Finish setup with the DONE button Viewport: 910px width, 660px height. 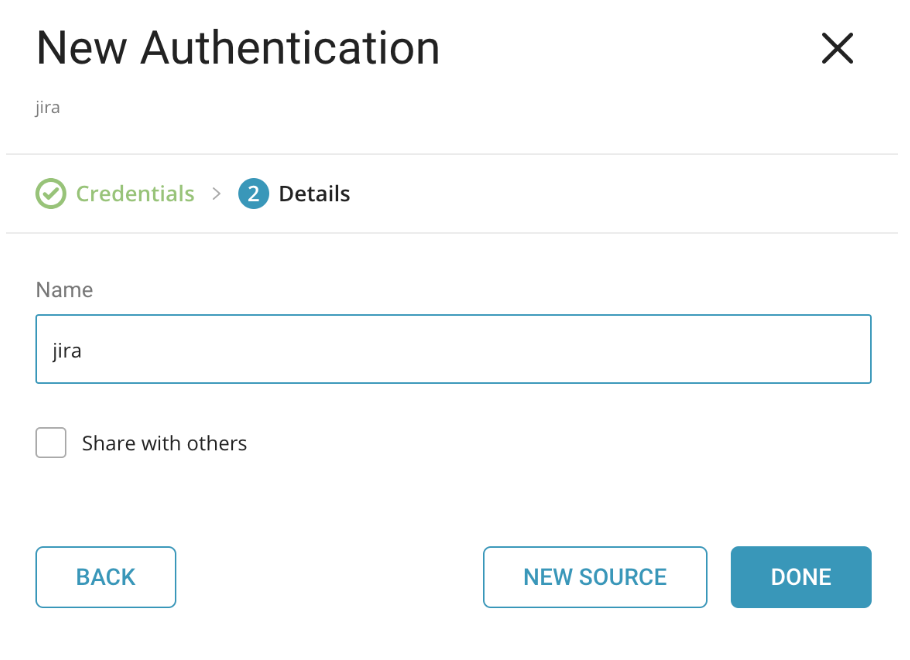800,577
